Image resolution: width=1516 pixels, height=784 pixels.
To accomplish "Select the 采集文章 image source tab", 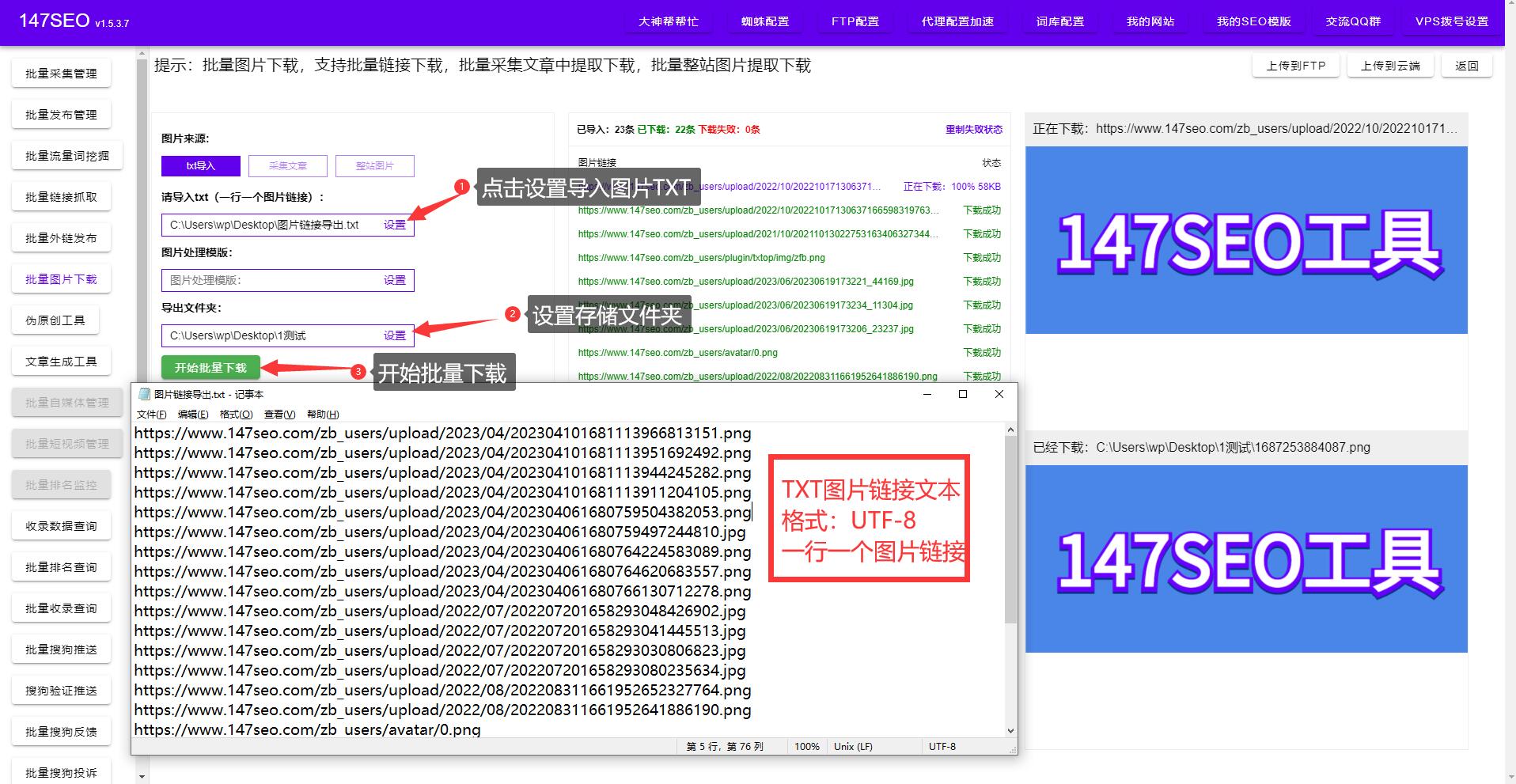I will (288, 166).
